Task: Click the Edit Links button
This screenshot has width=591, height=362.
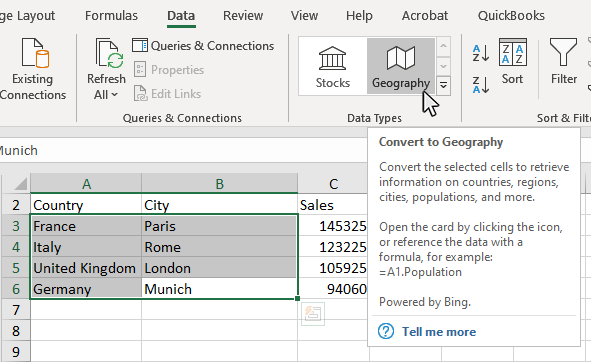Action: click(168, 94)
